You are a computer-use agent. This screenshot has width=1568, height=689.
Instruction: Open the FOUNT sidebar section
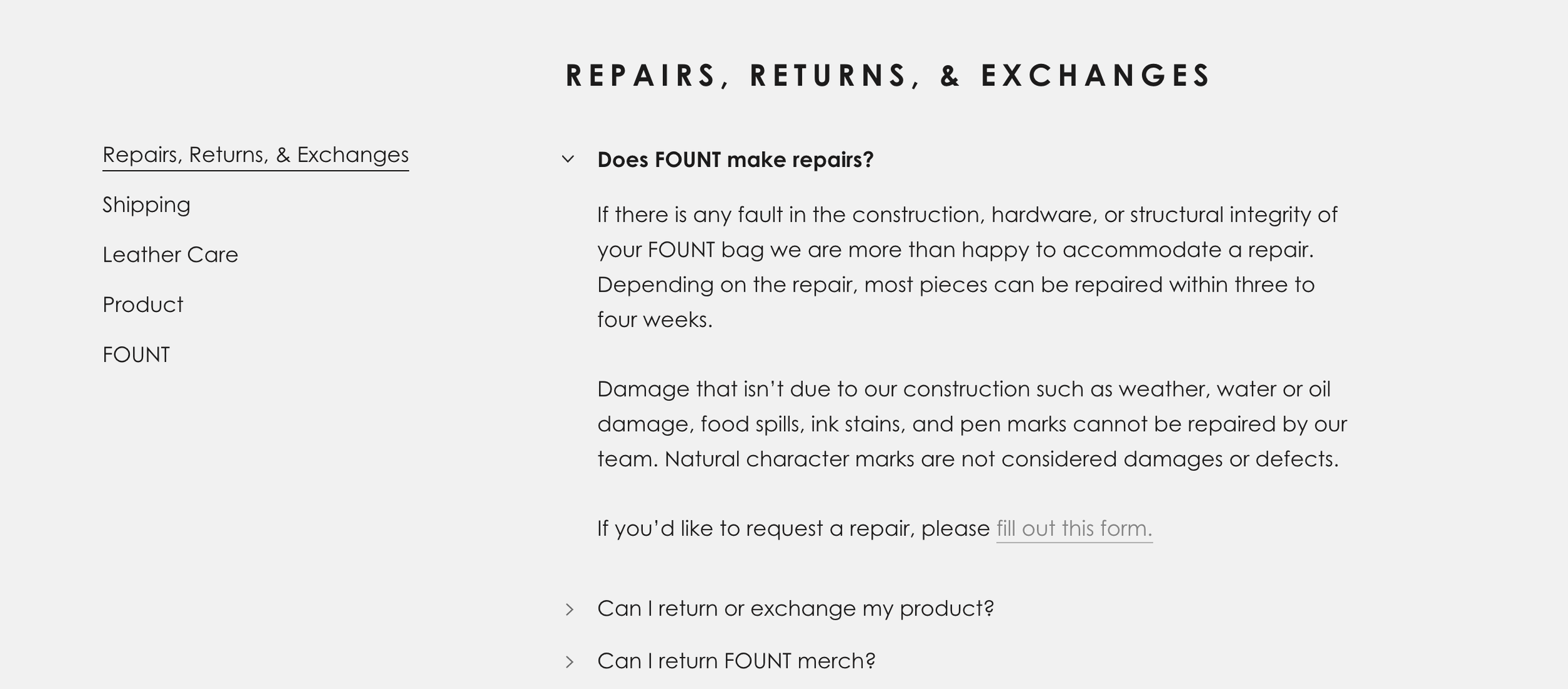136,355
